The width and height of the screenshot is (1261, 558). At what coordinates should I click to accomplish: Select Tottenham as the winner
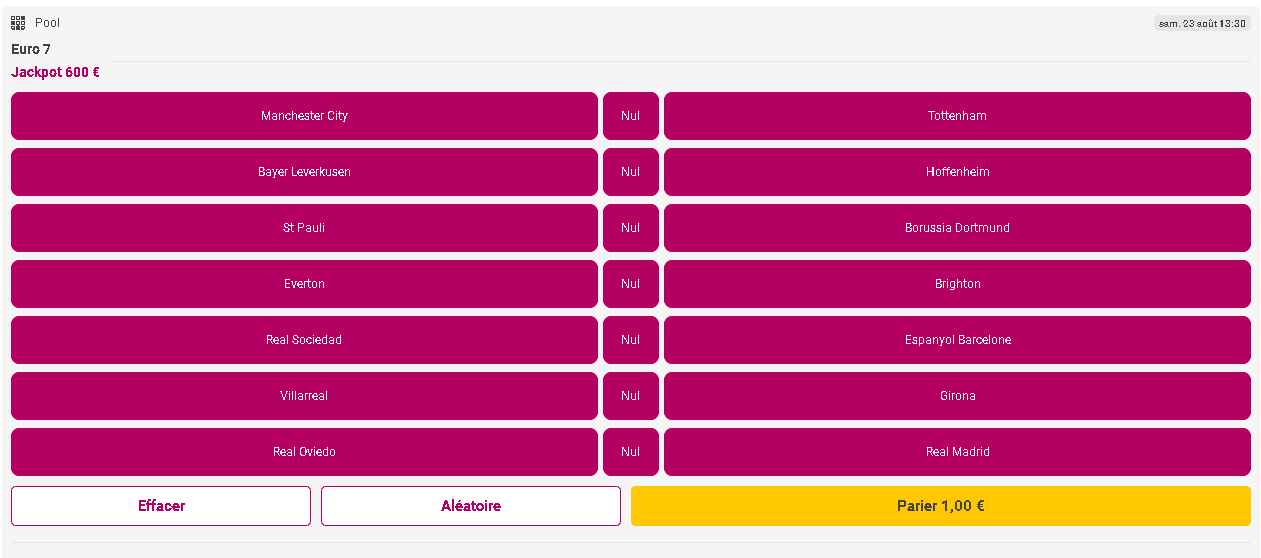957,116
